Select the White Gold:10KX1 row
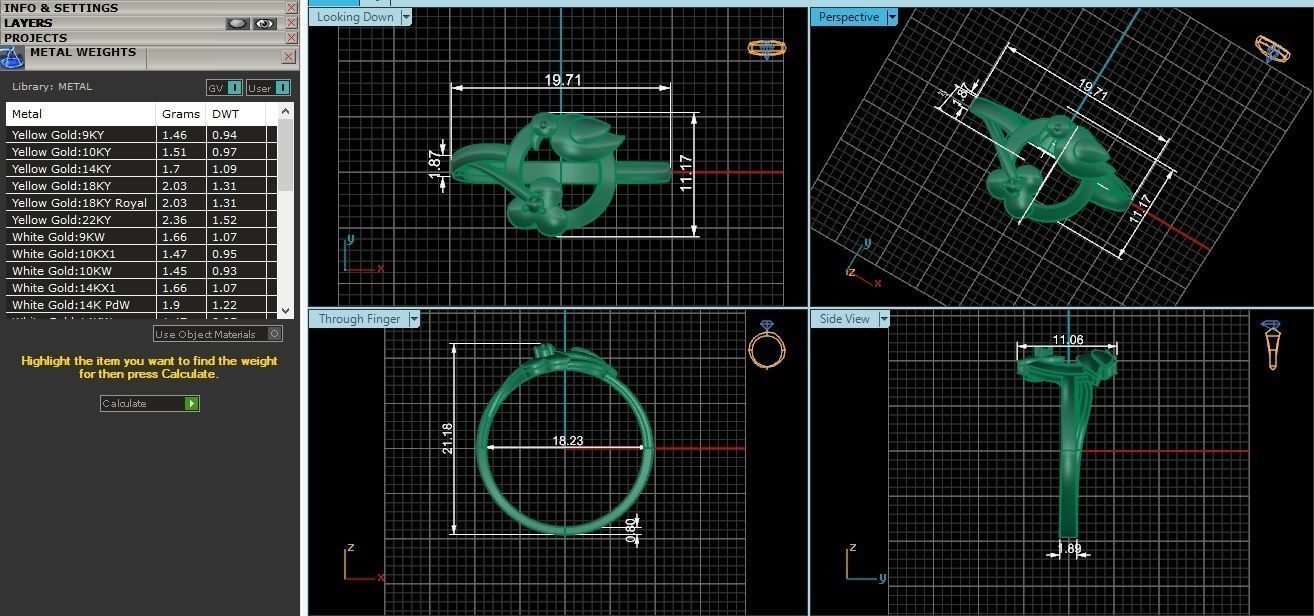Viewport: 1314px width, 616px height. (142, 254)
